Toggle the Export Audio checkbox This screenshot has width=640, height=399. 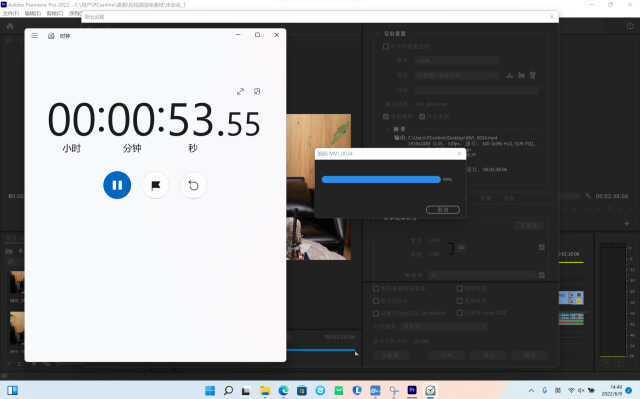422,117
